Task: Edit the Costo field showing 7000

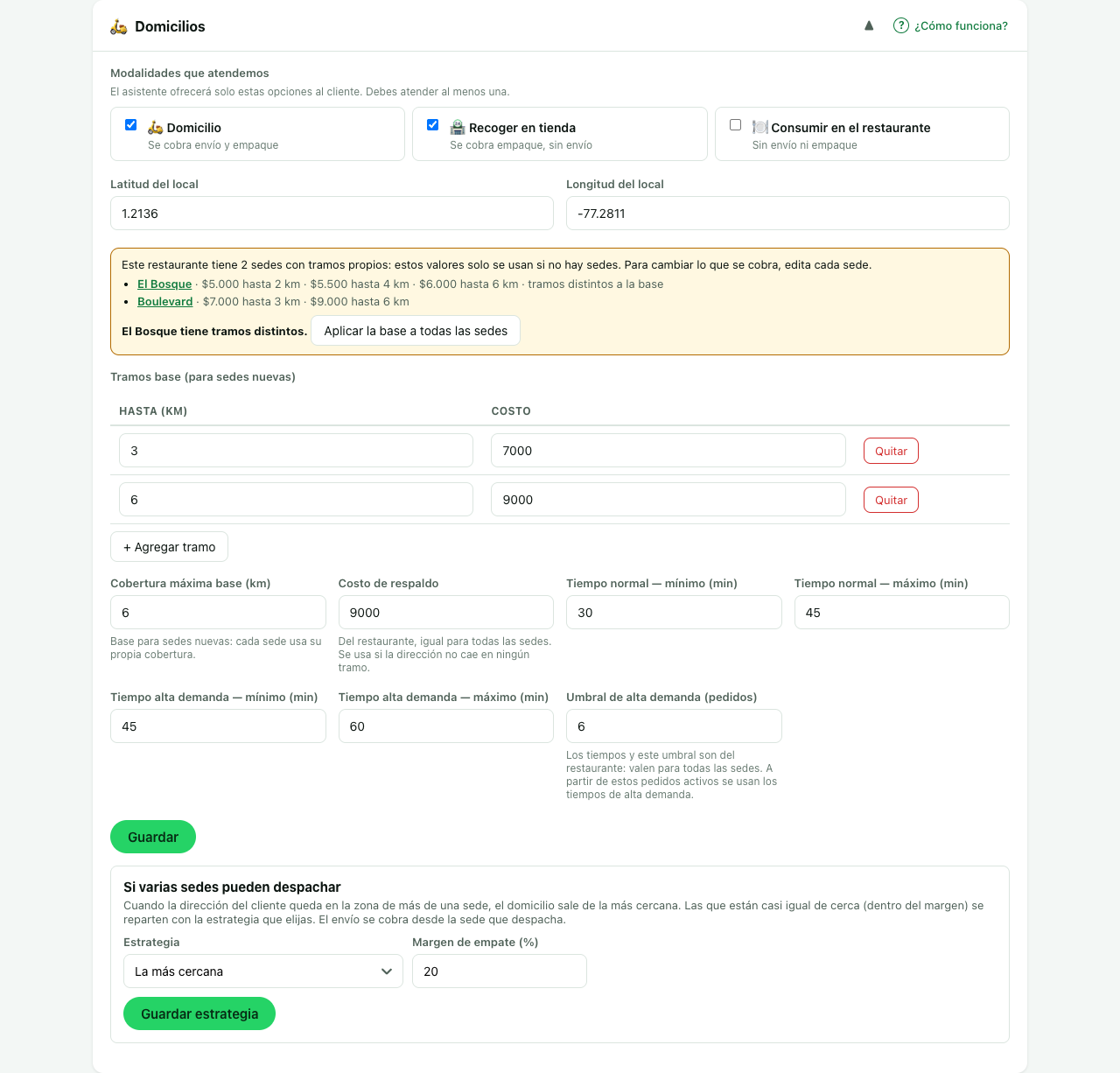Action: (x=668, y=451)
